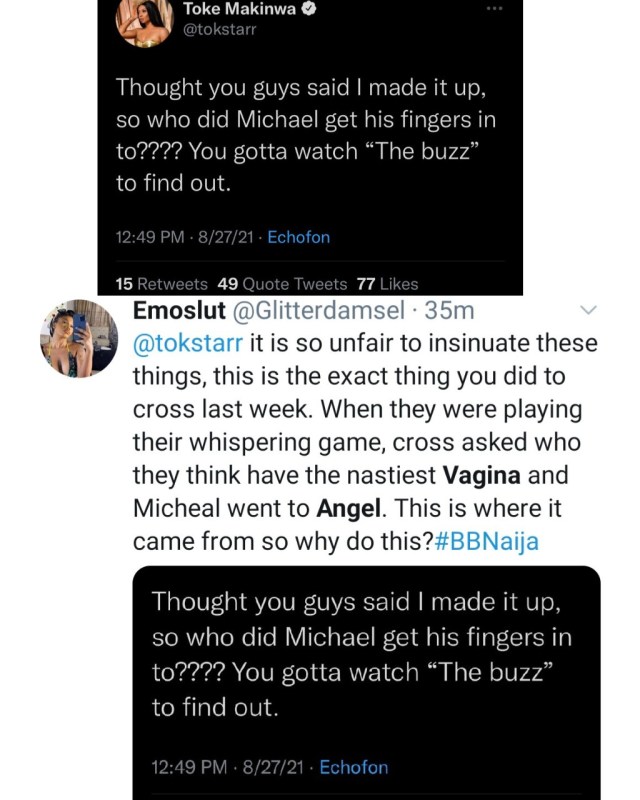This screenshot has height=800, width=640.
Task: Open the three-dot more options menu
Action: pyautogui.click(x=495, y=9)
